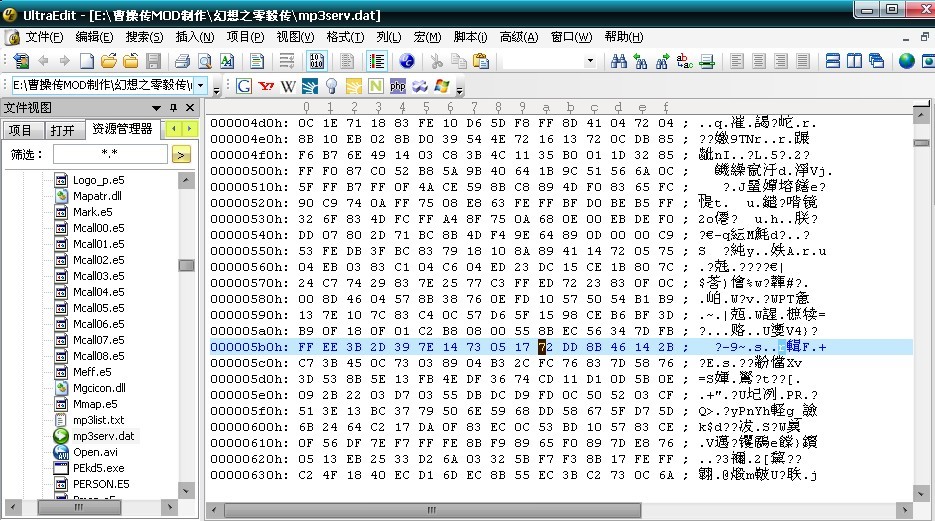
Task: Open the 帮助(H) menu
Action: pos(624,37)
